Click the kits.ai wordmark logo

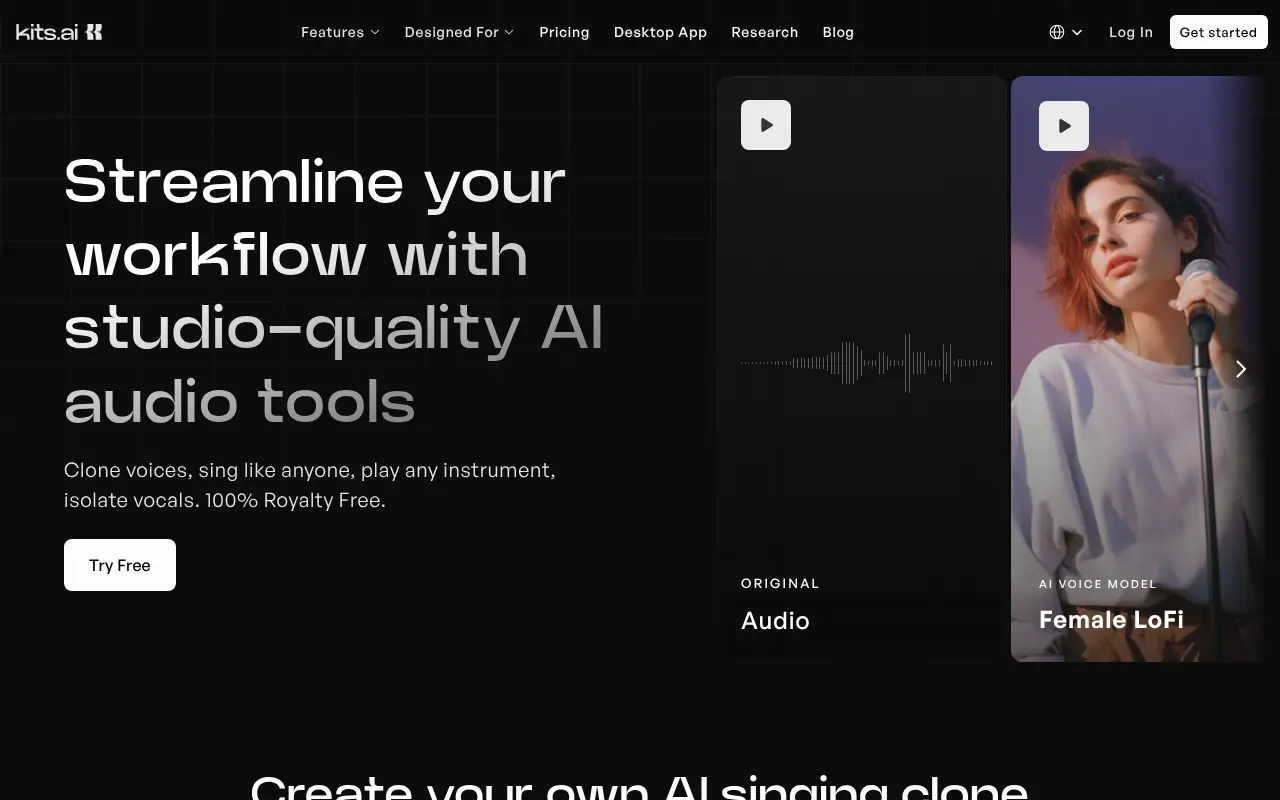[47, 32]
